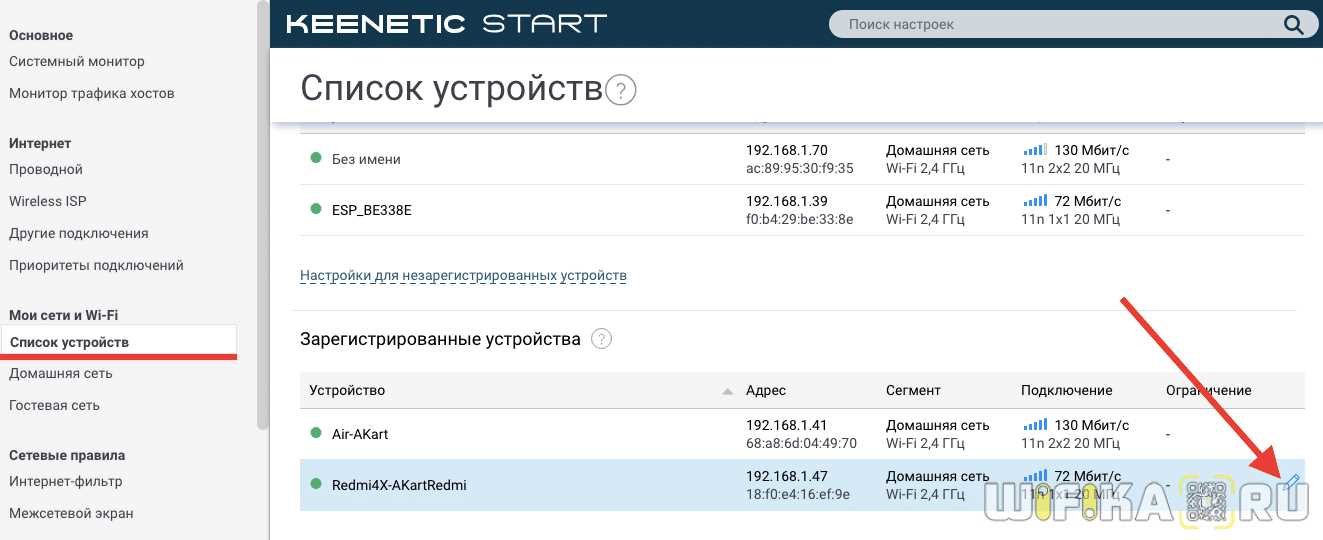Click the Подключение column header
This screenshot has width=1323, height=540.
[x=1066, y=390]
